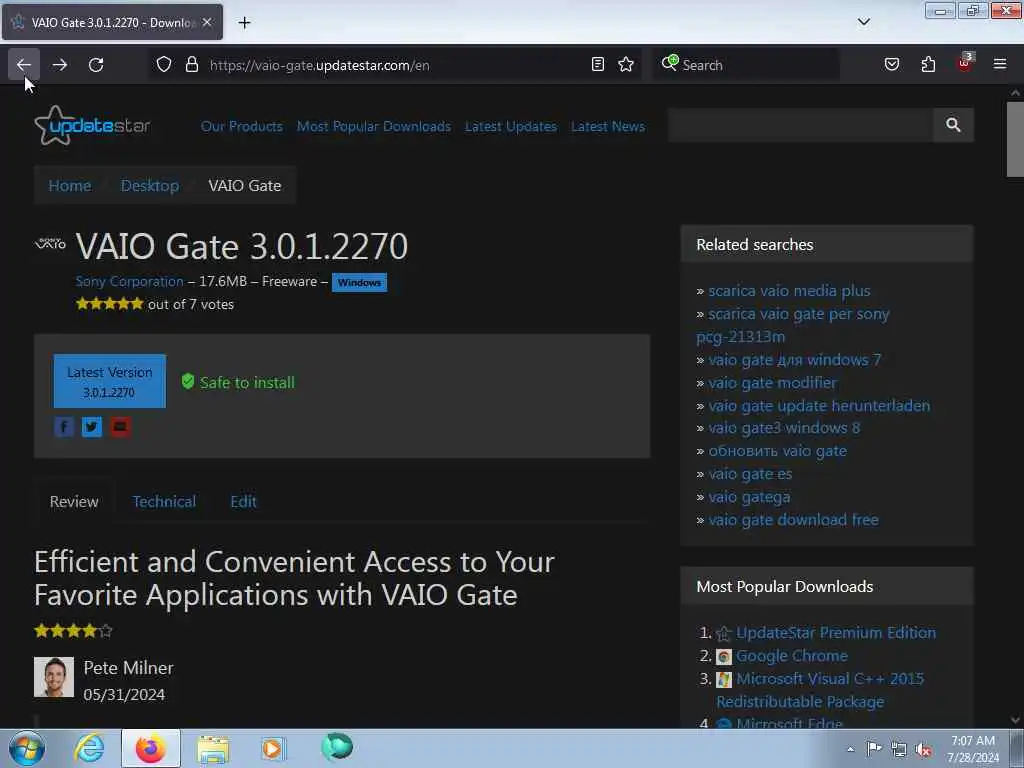The width and height of the screenshot is (1024, 768).
Task: Open Firefox hamburger application menu
Action: click(x=1000, y=64)
